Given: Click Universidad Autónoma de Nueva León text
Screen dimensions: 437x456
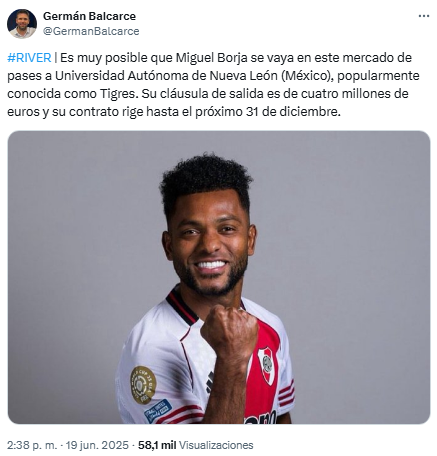Looking at the screenshot, I should click(166, 76).
